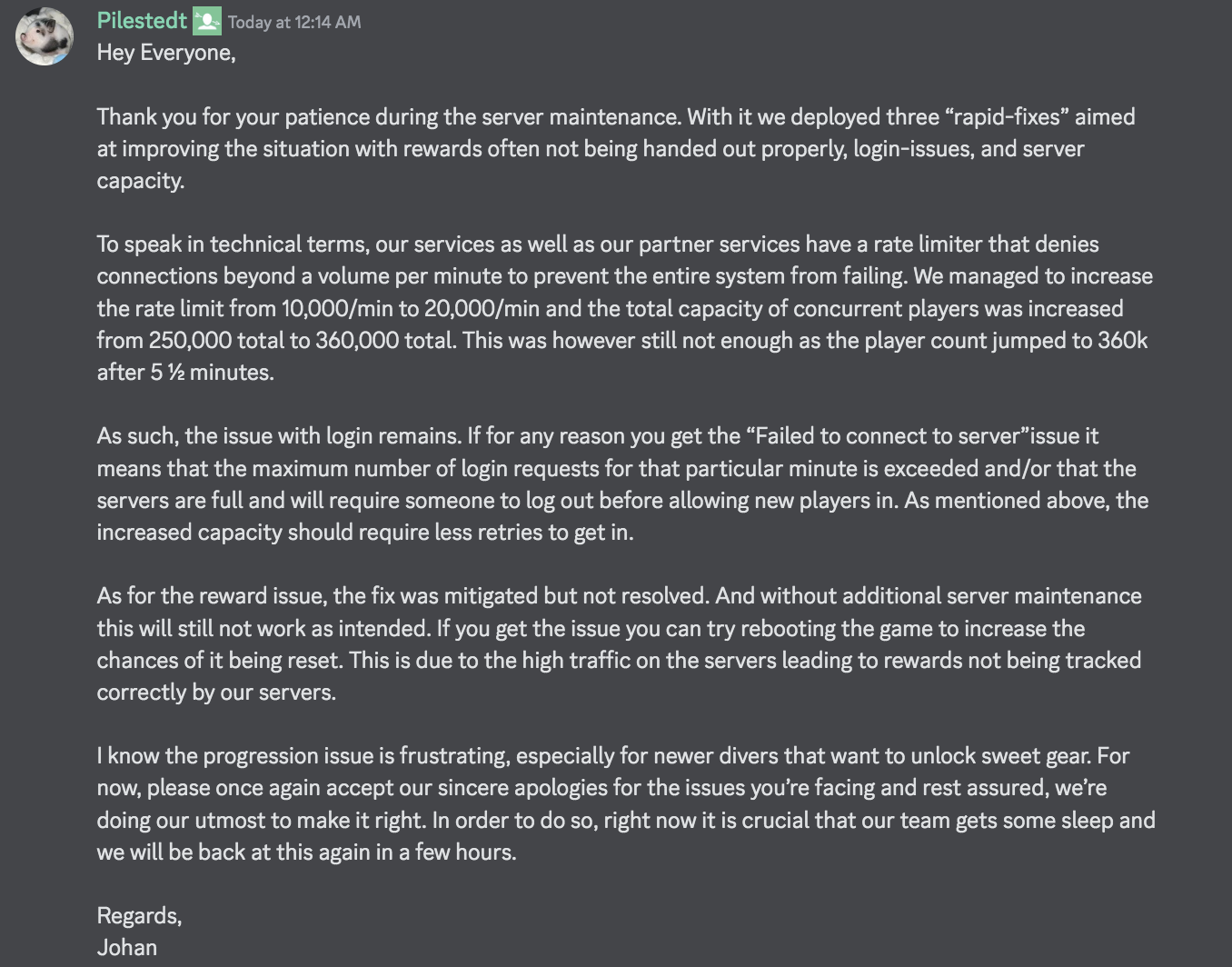
Task: Click the 'Today at 12:14 AM' timestamp
Action: 294,22
